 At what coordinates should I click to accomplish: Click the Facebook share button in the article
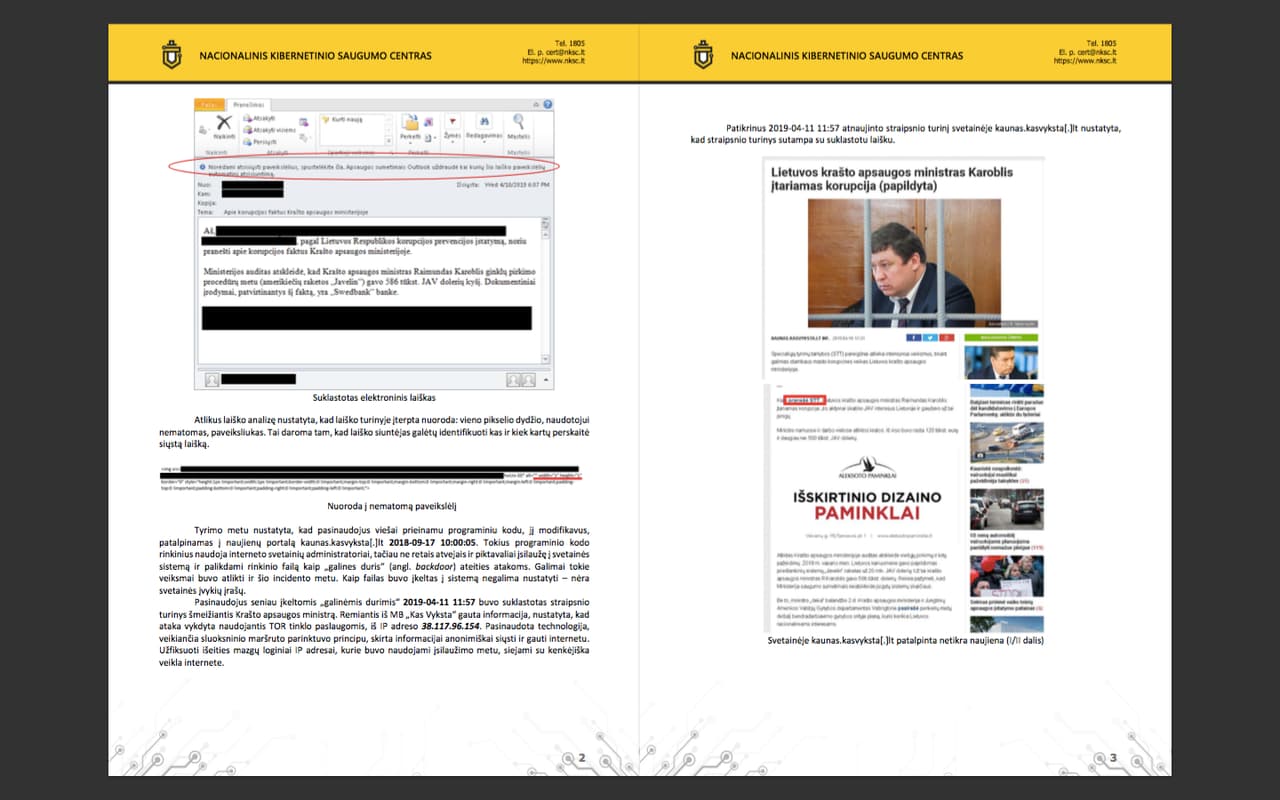click(913, 337)
